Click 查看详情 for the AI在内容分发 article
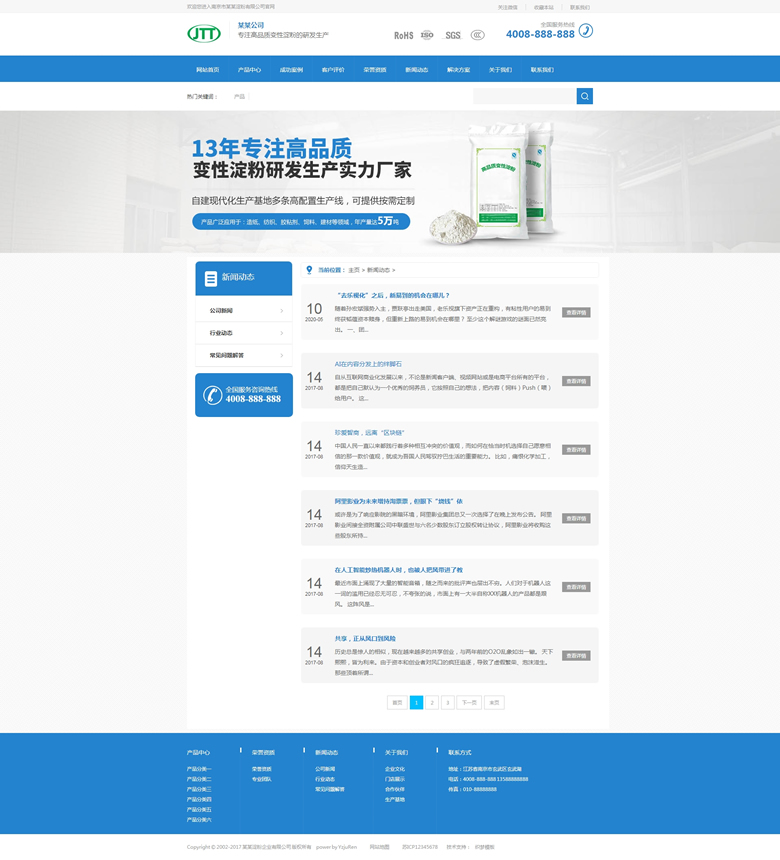This screenshot has width=780, height=860. click(576, 381)
